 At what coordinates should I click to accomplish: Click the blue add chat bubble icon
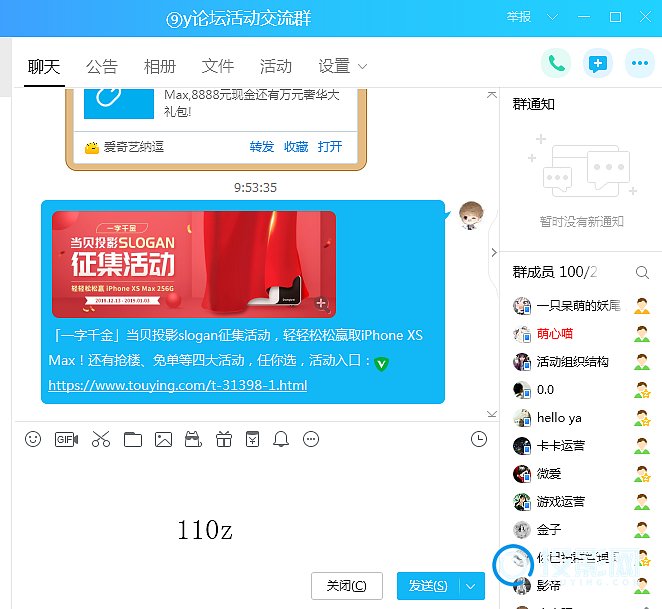click(598, 63)
